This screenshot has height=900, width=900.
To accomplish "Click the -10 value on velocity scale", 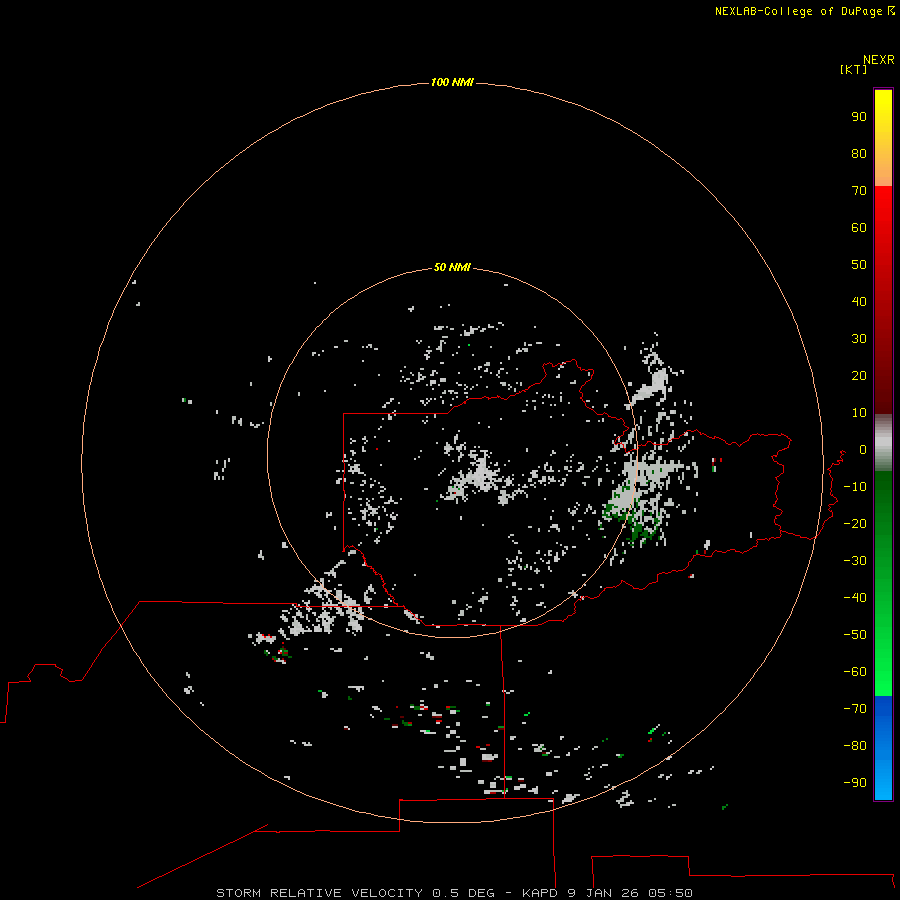I will click(855, 487).
